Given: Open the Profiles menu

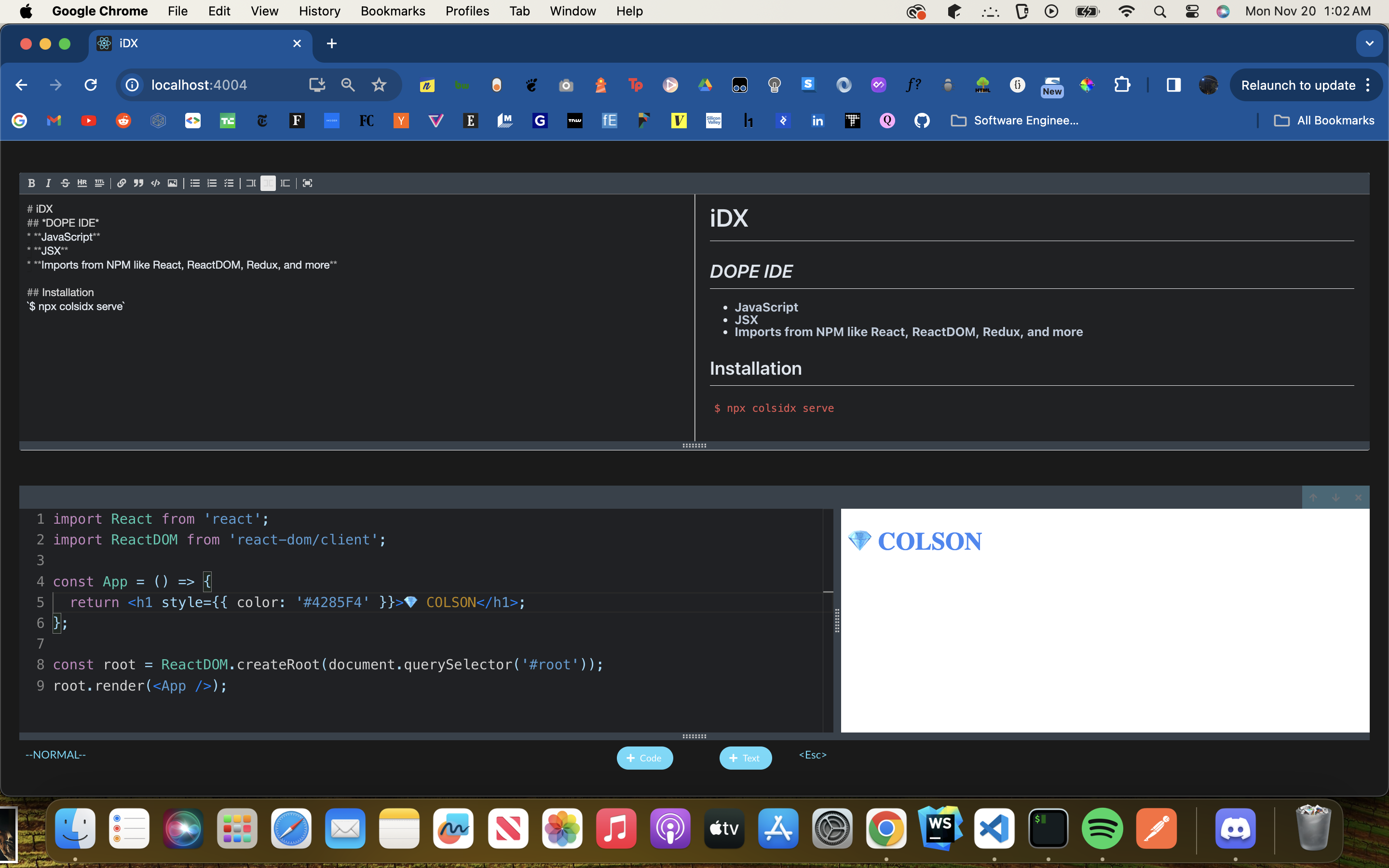Looking at the screenshot, I should (467, 11).
